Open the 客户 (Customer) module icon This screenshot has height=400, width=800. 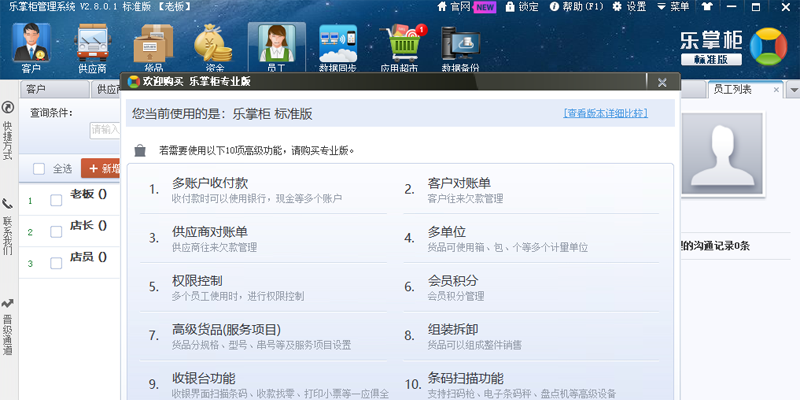pyautogui.click(x=32, y=47)
